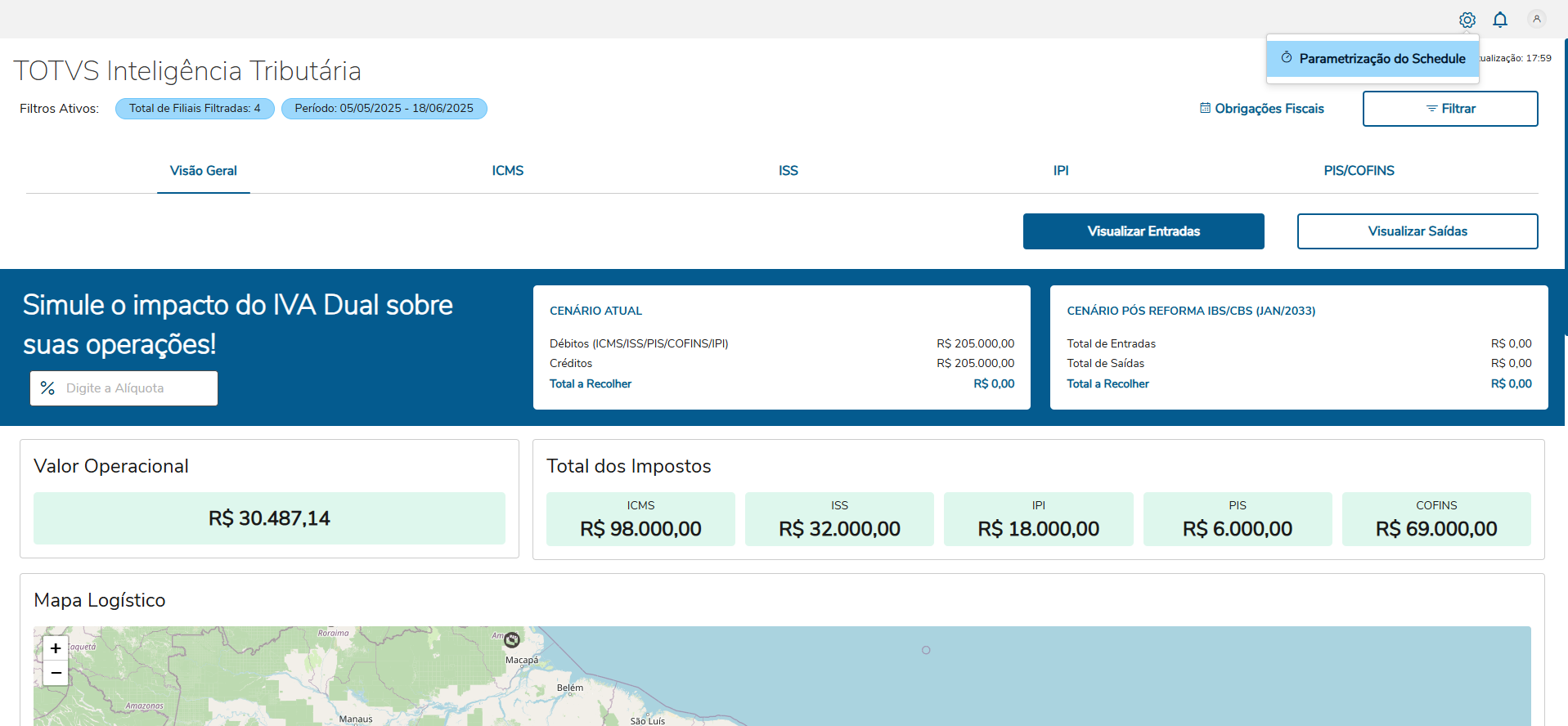Click Total a Recolher in Cenário Atual

591,384
